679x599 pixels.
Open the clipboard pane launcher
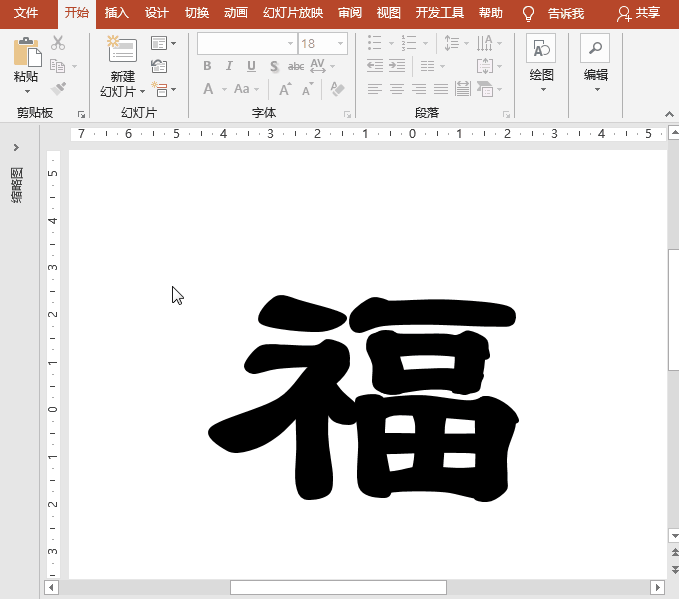(81, 114)
